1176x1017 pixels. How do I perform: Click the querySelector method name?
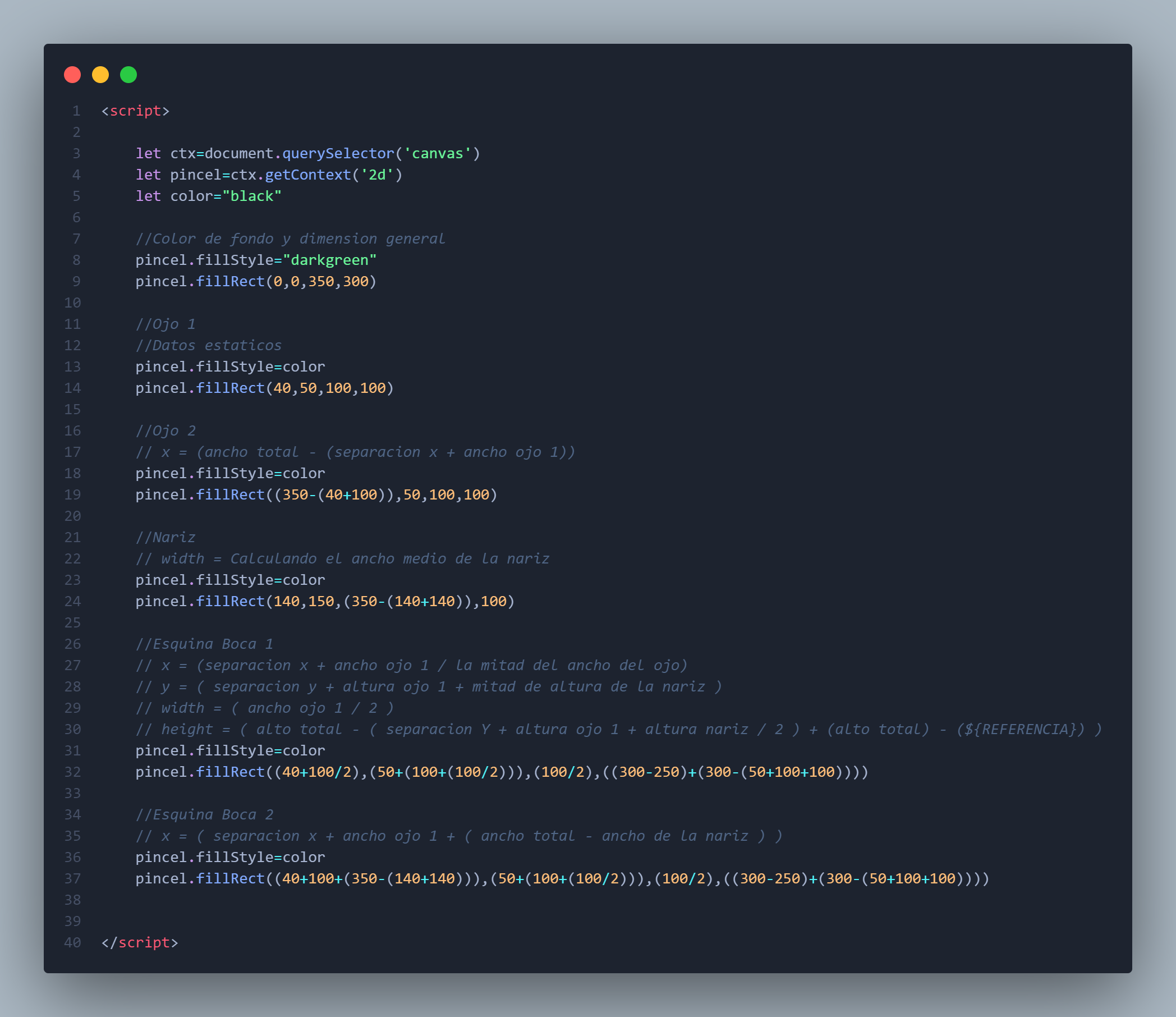coord(338,153)
